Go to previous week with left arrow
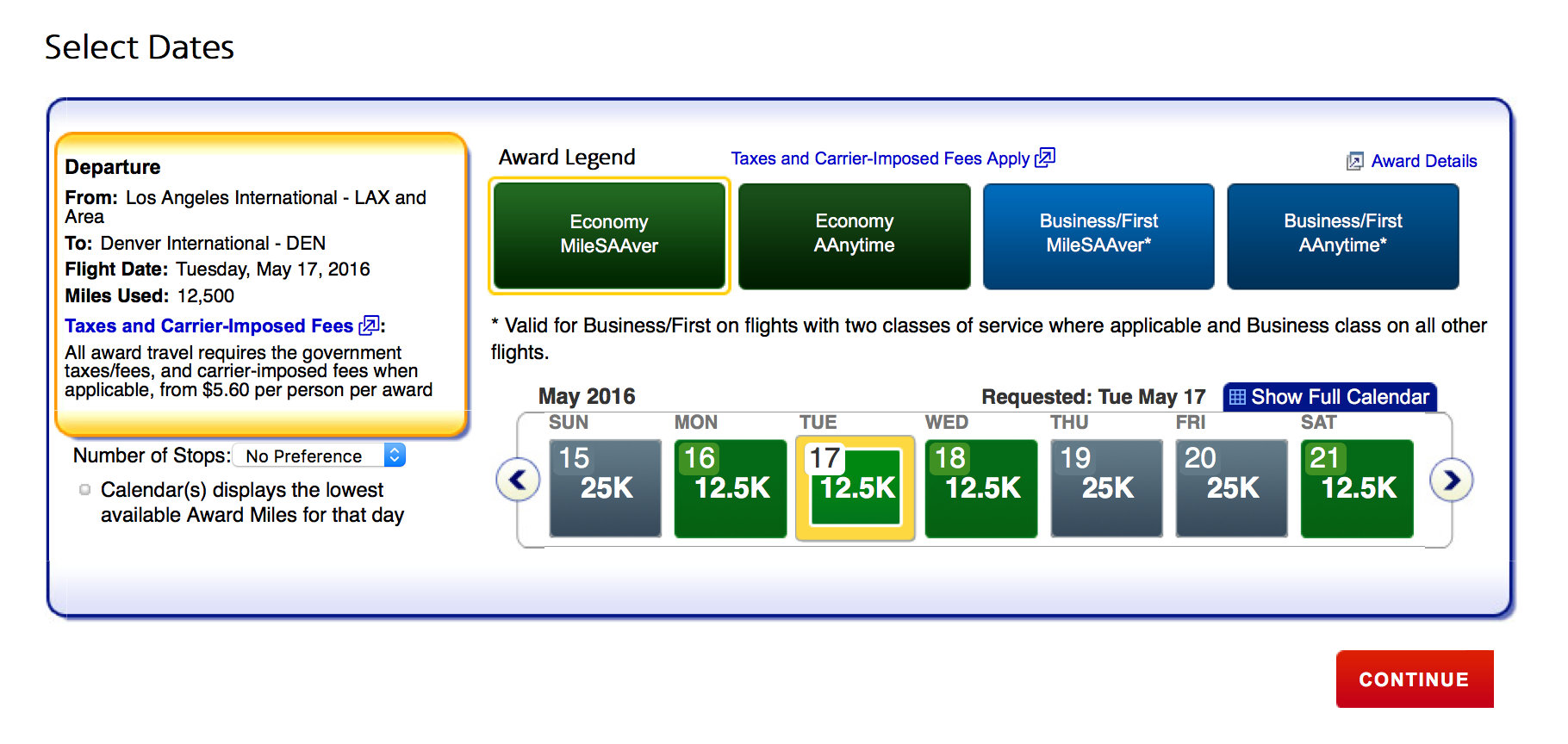Viewport: 1568px width, 744px height. click(518, 480)
